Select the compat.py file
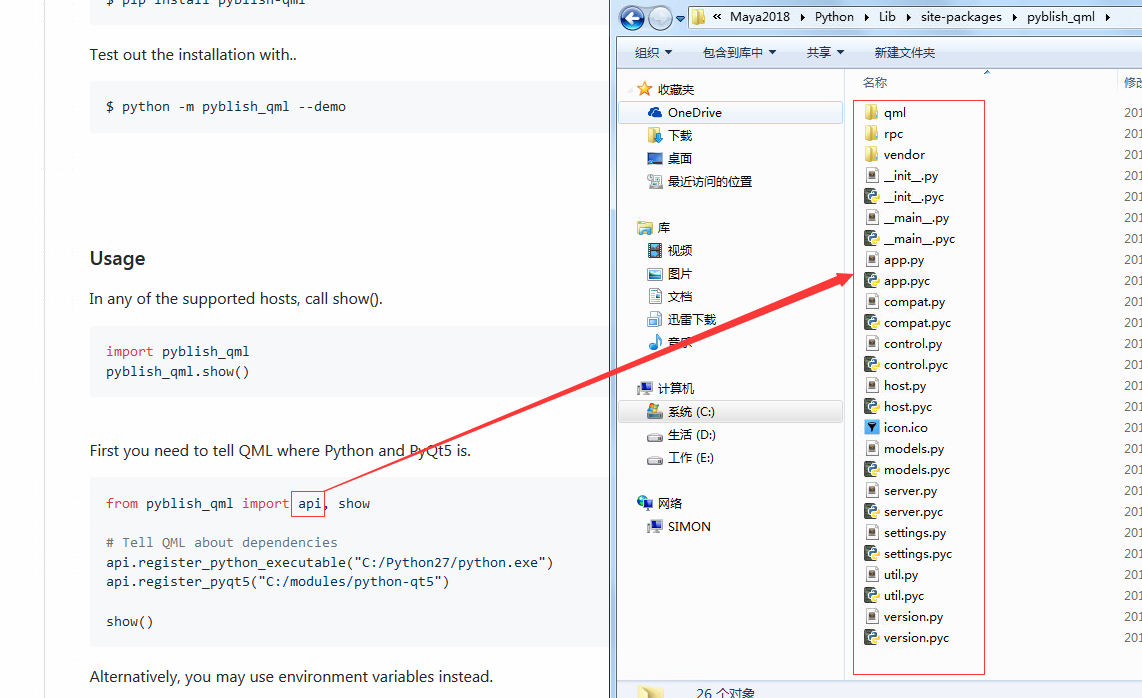1142x698 pixels. click(x=905, y=302)
